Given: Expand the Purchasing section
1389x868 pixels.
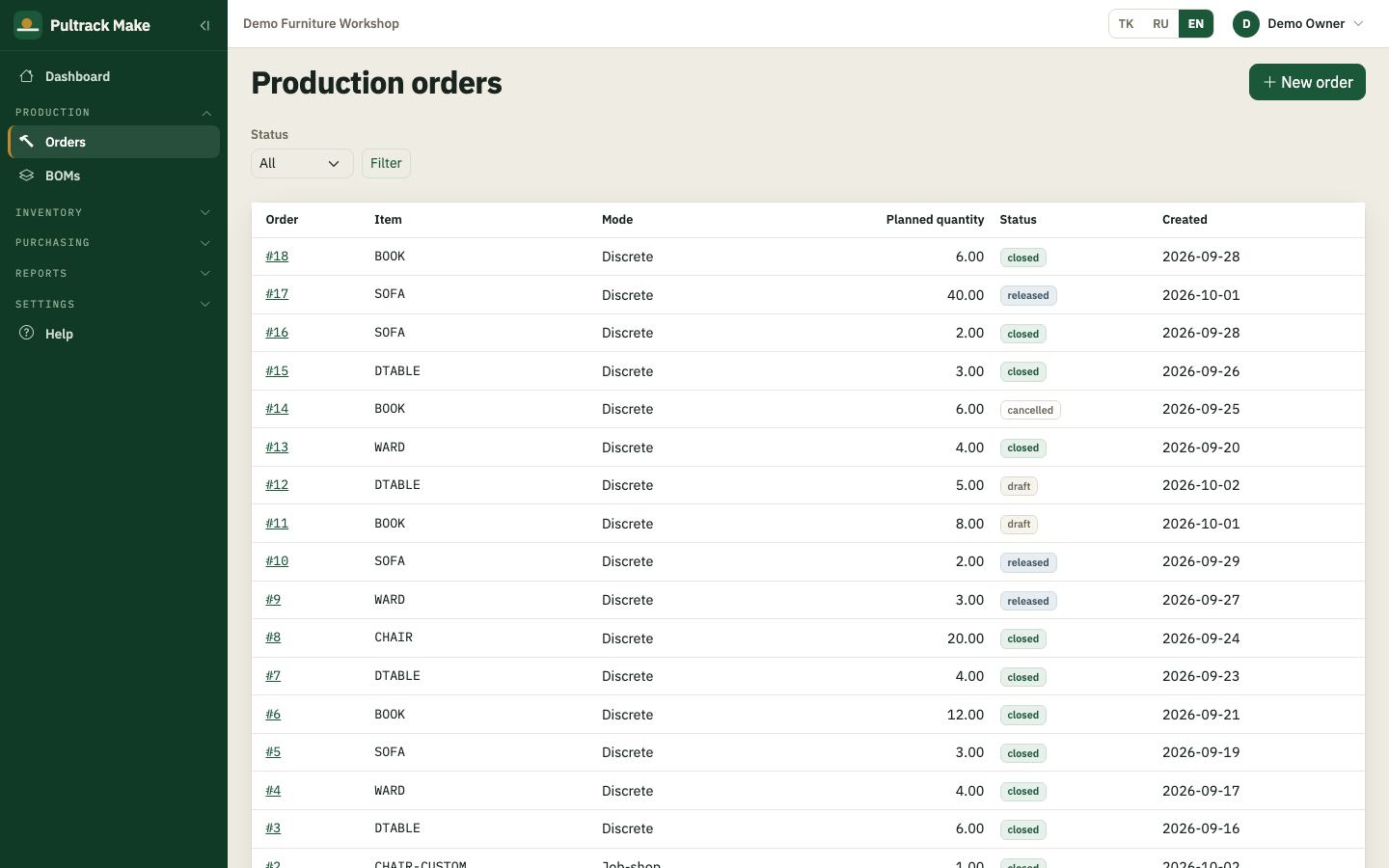Looking at the screenshot, I should pos(114,243).
